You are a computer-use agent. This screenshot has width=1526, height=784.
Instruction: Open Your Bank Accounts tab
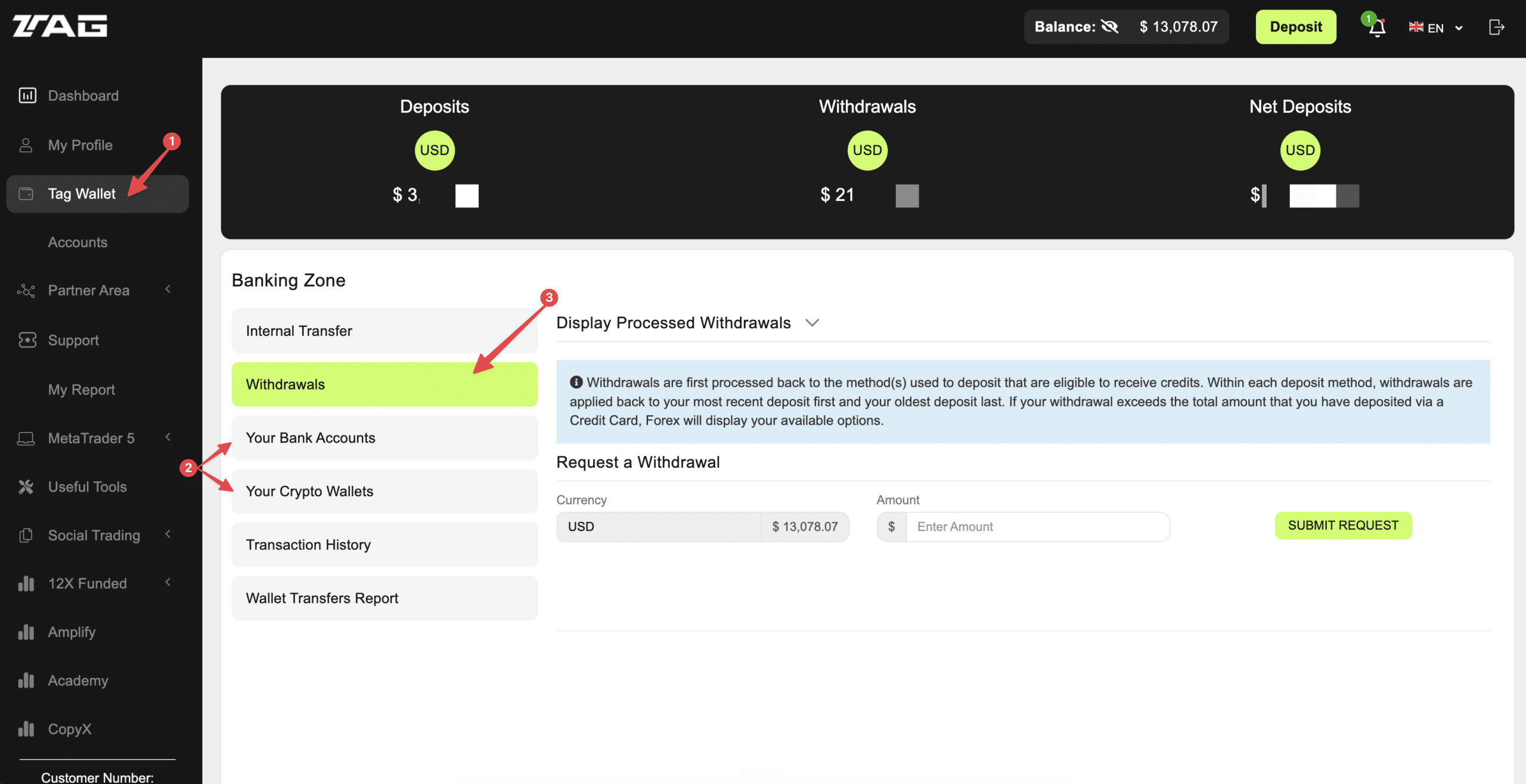384,438
